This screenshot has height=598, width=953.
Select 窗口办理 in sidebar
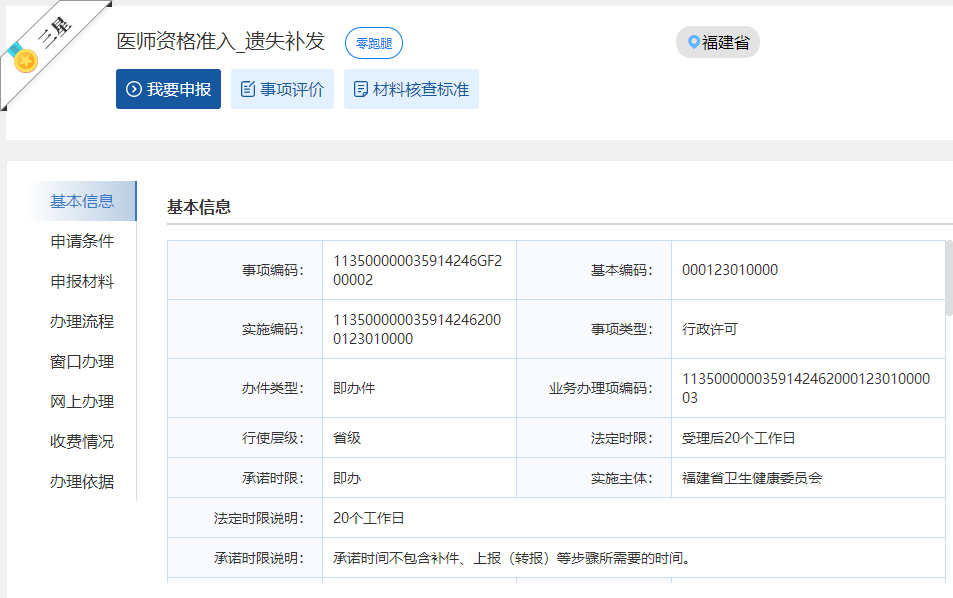[x=82, y=361]
